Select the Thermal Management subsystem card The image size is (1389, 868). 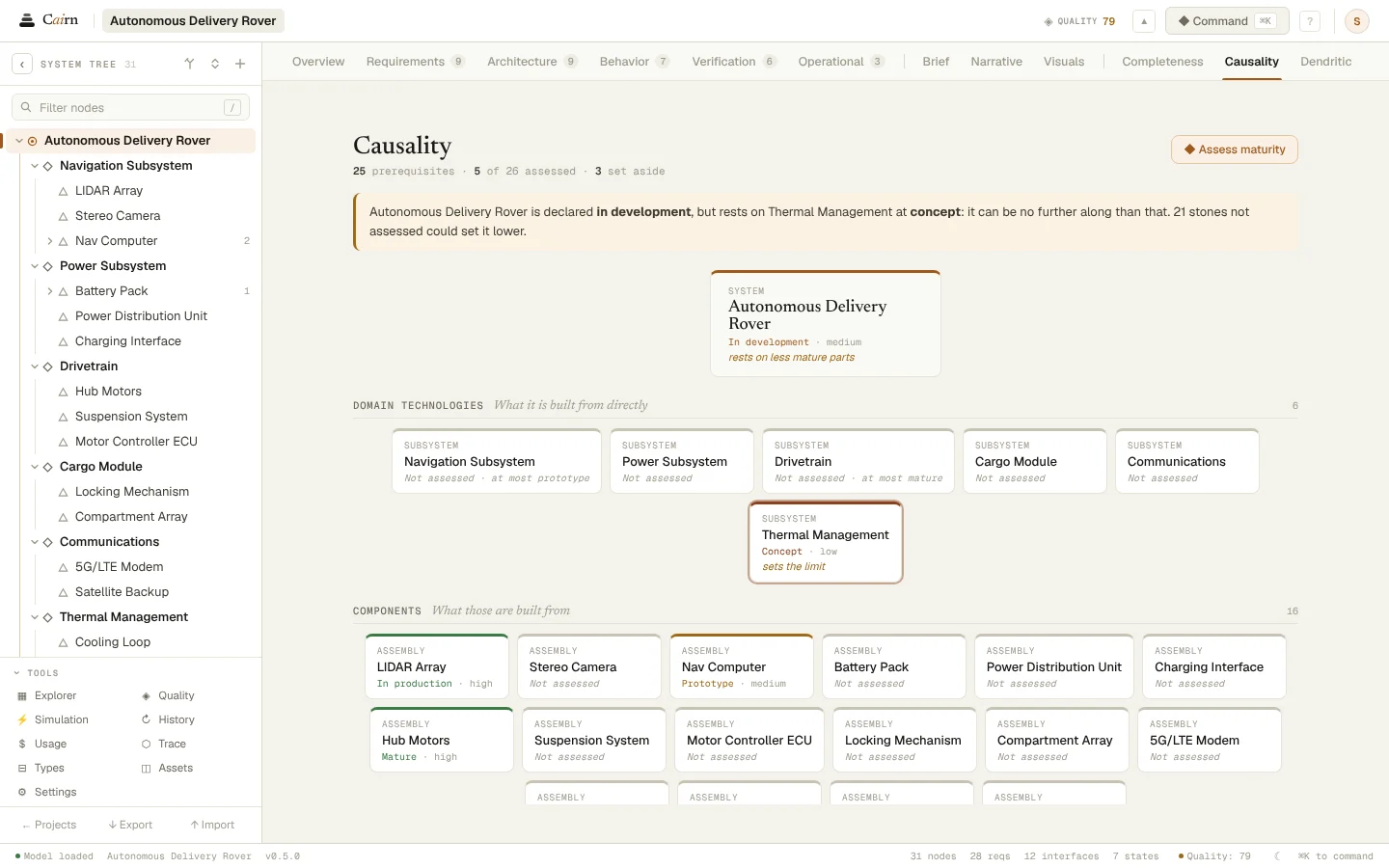tap(826, 542)
